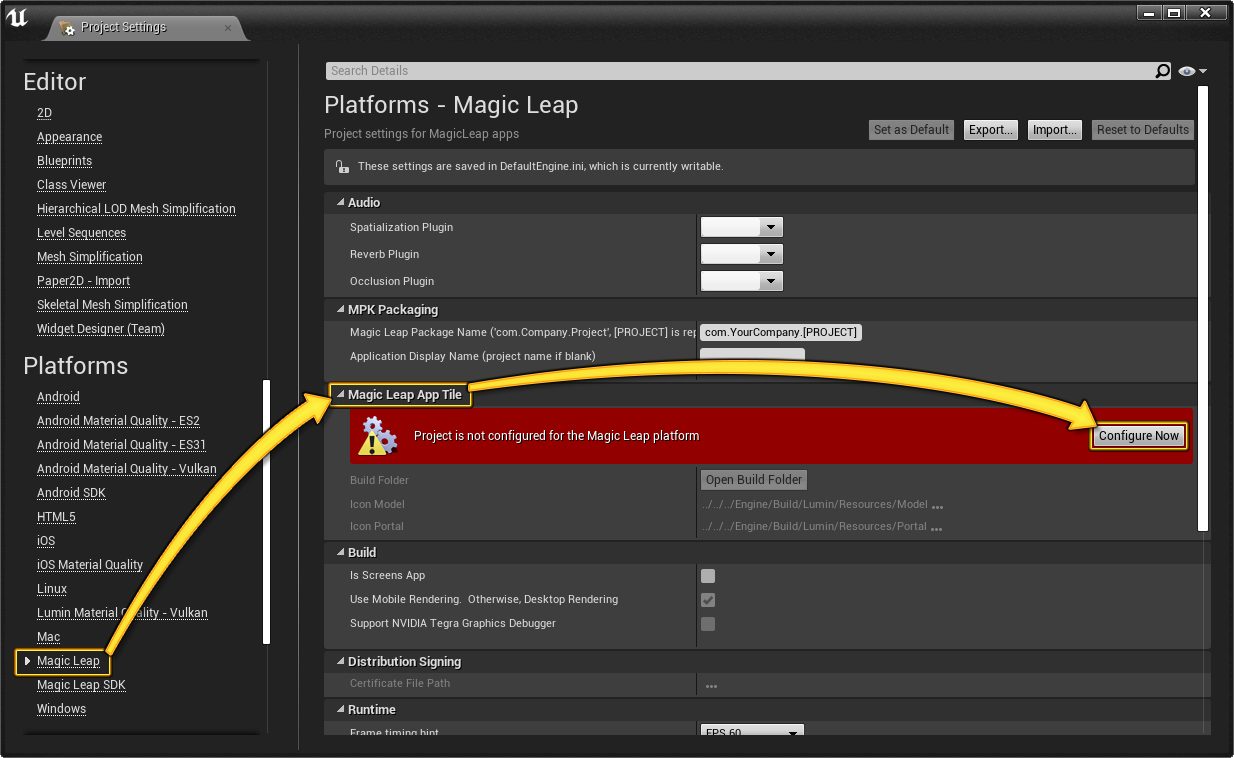Select Android SDK settings
The image size is (1234, 758).
71,493
